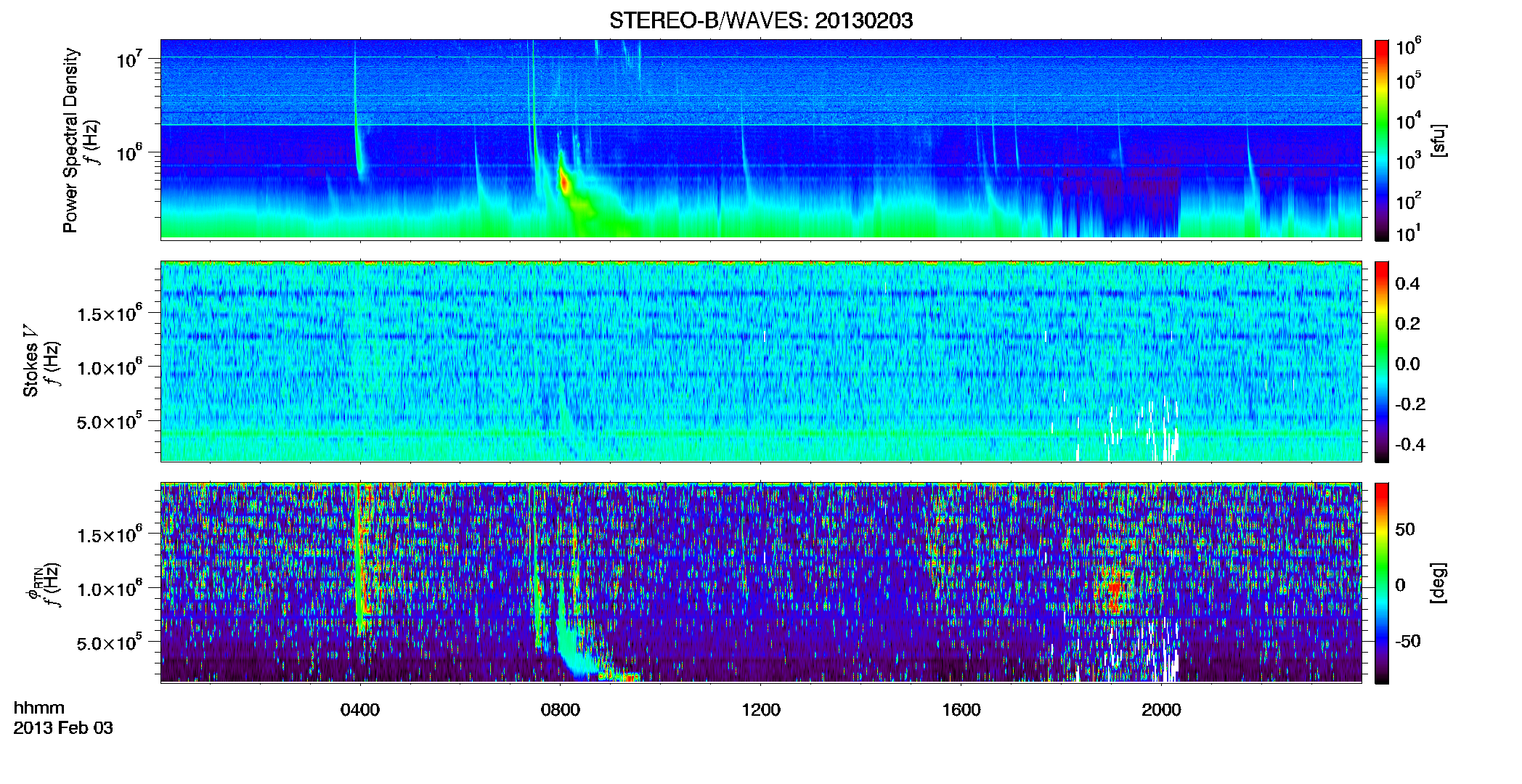Click the φRTN direction spectrogram panel
Screen dimensions: 1522x784
(761, 582)
